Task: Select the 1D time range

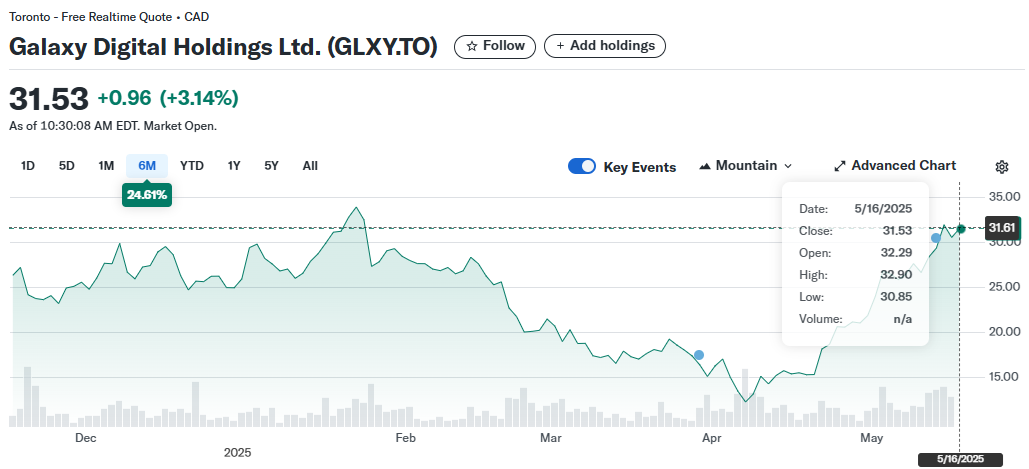Action: click(28, 166)
